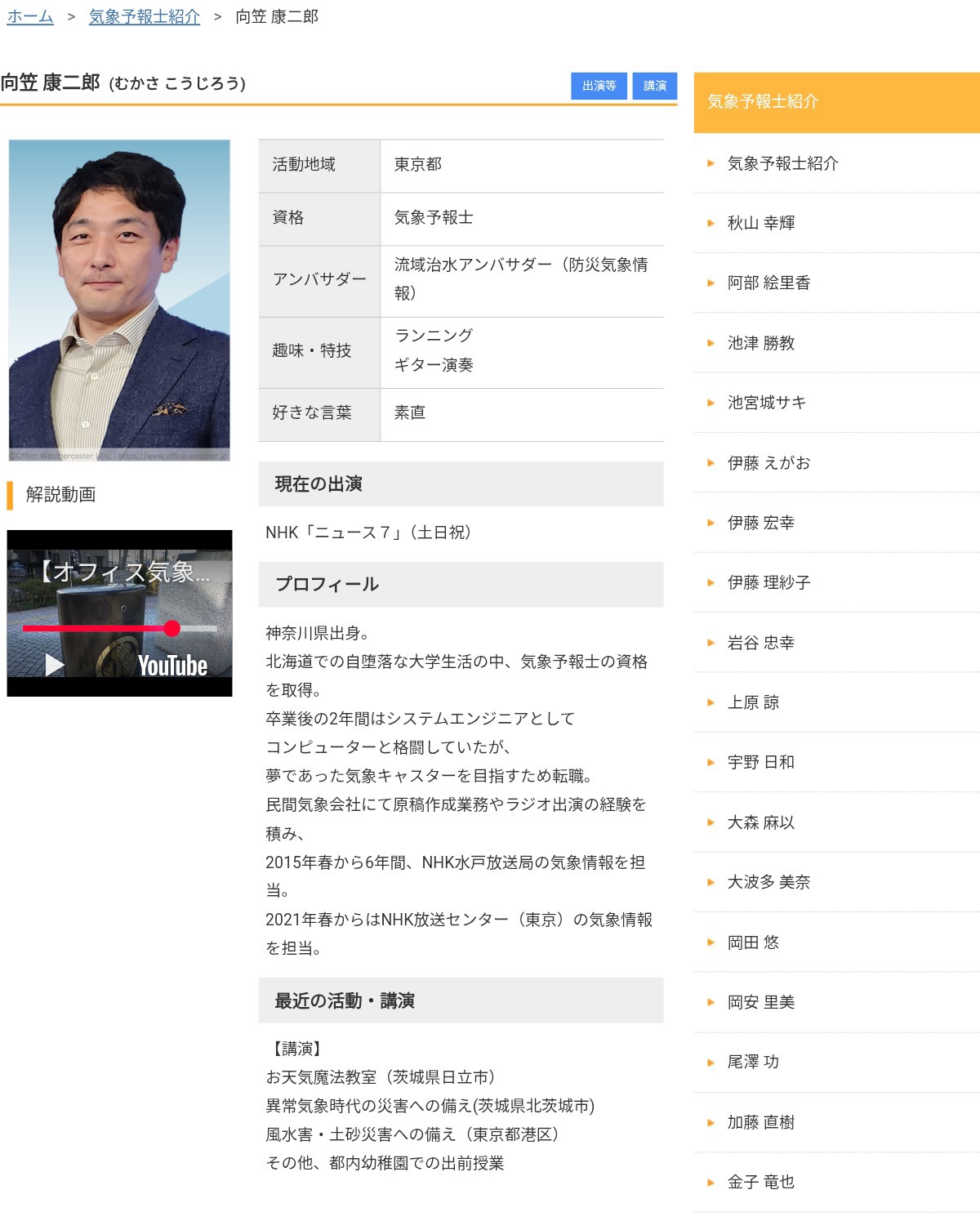980x1221 pixels.
Task: Click the 講演 button
Action: coord(654,86)
